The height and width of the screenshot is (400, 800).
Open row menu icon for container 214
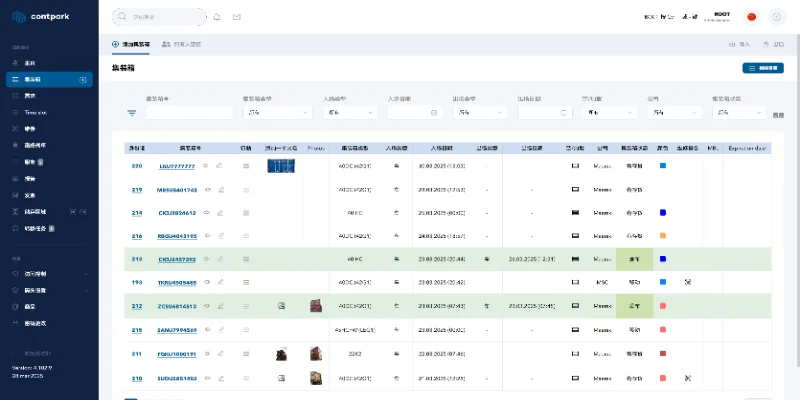point(246,213)
